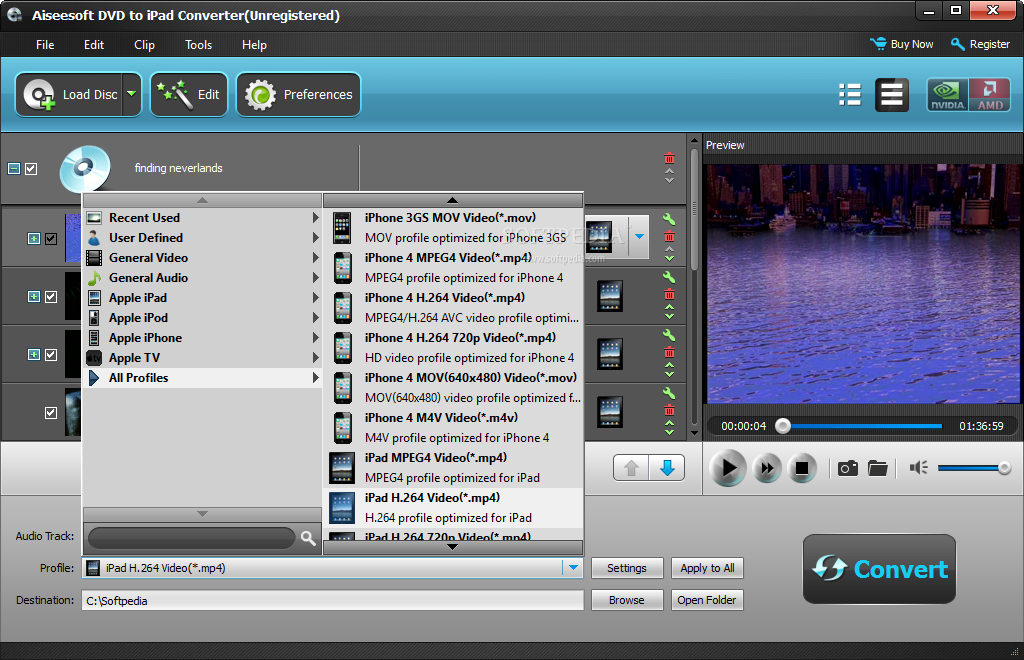1024x660 pixels.
Task: Toggle NVIDIA acceleration icon
Action: pos(947,95)
